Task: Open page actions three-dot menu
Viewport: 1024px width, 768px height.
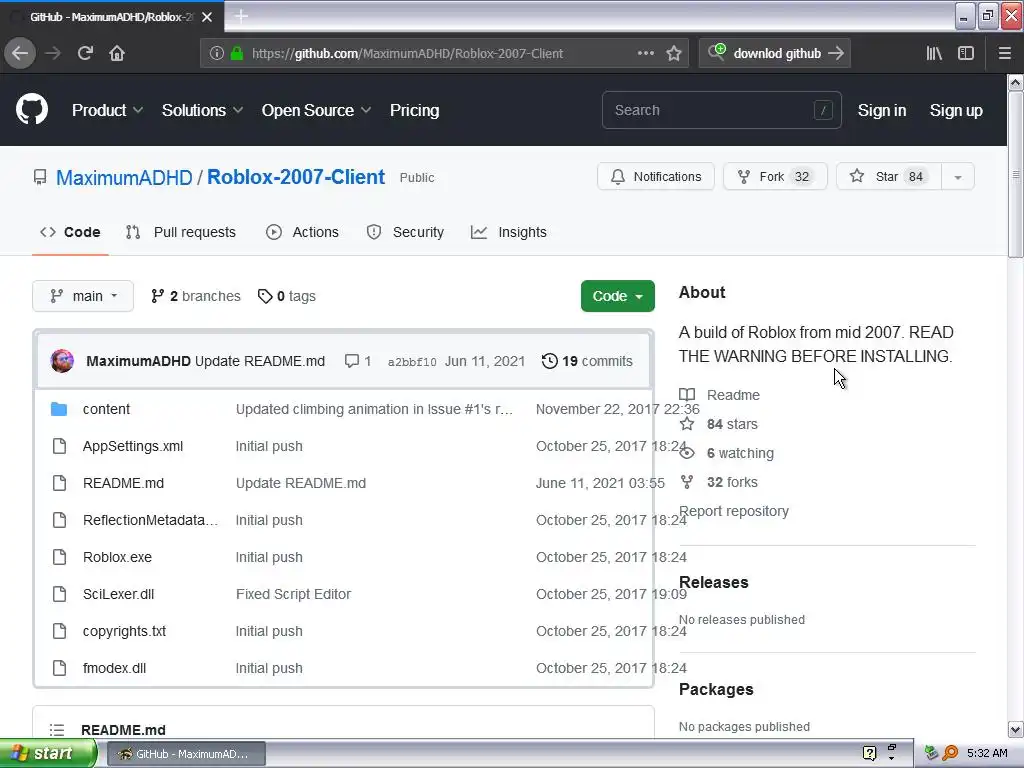Action: click(645, 53)
